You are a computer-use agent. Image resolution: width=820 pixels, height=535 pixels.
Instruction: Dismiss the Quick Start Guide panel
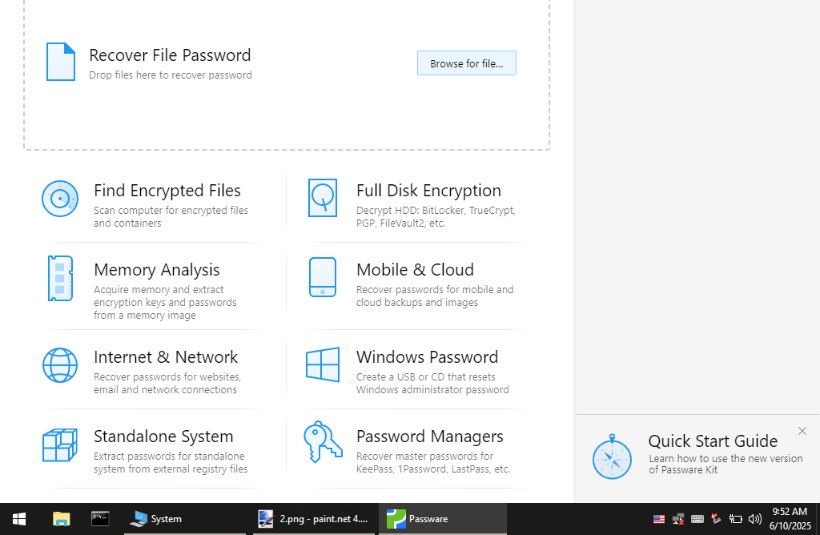pyautogui.click(x=802, y=431)
